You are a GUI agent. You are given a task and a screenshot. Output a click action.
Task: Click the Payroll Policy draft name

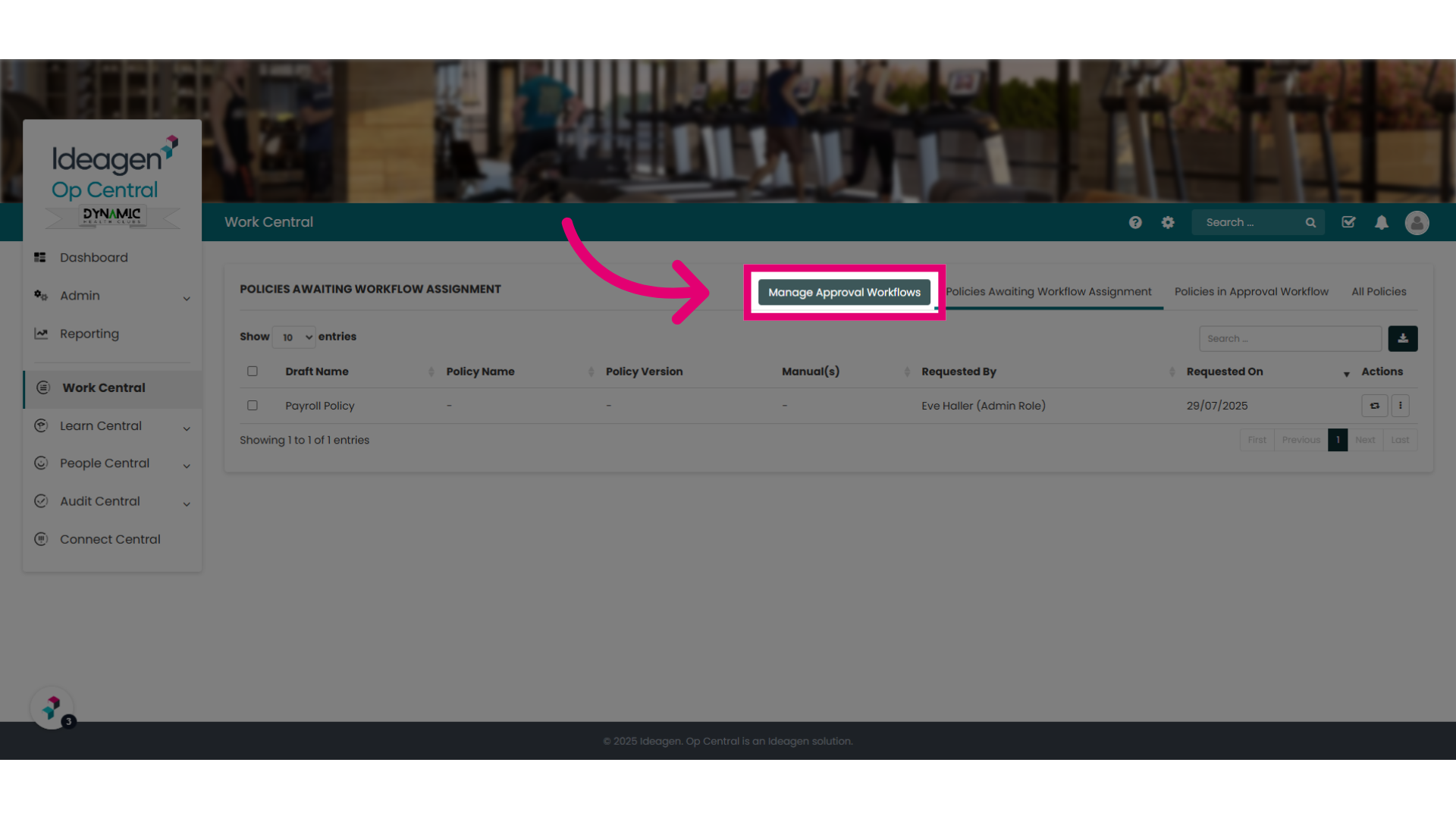click(x=320, y=406)
